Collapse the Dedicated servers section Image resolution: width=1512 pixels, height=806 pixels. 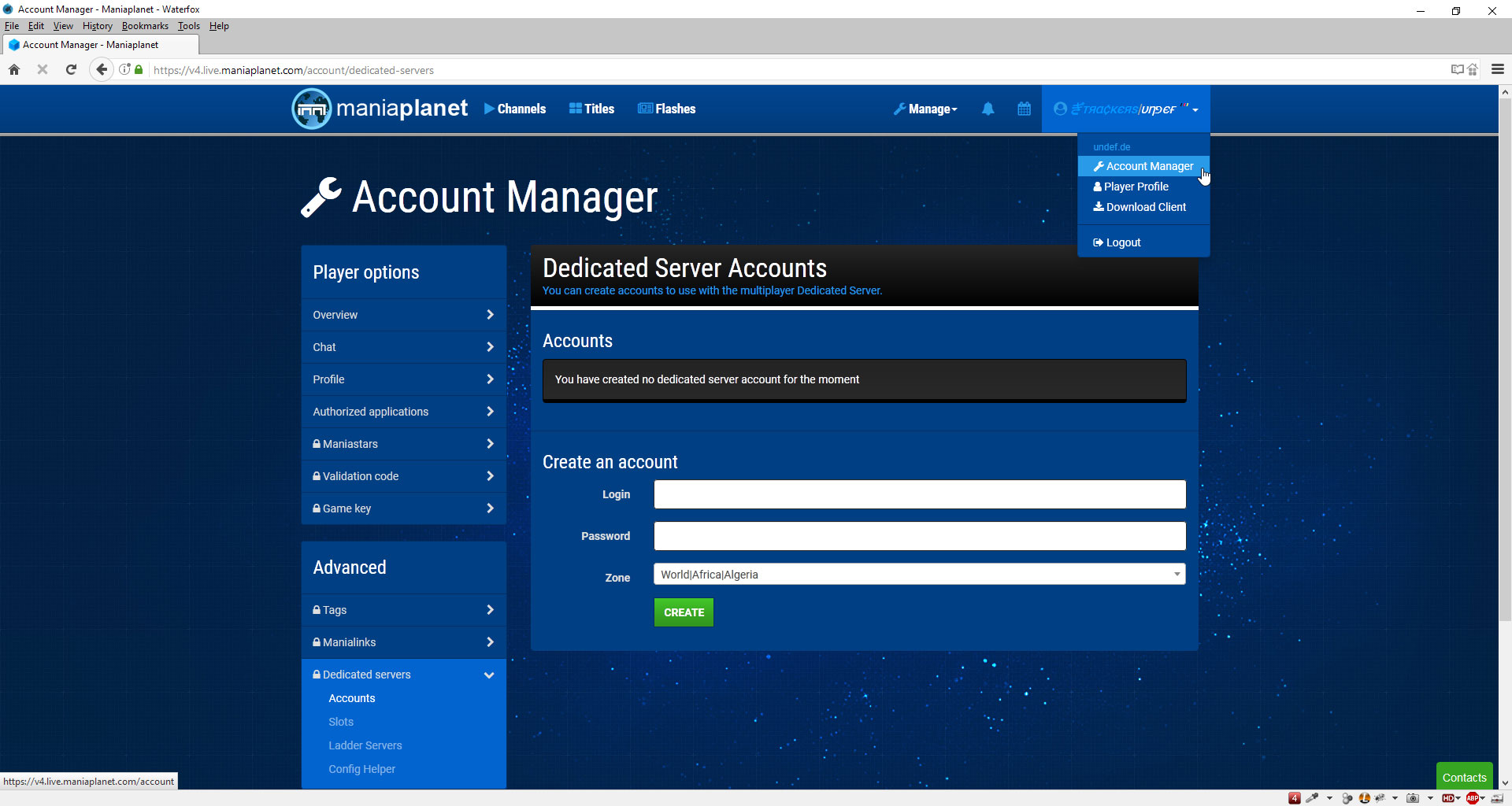tap(403, 675)
